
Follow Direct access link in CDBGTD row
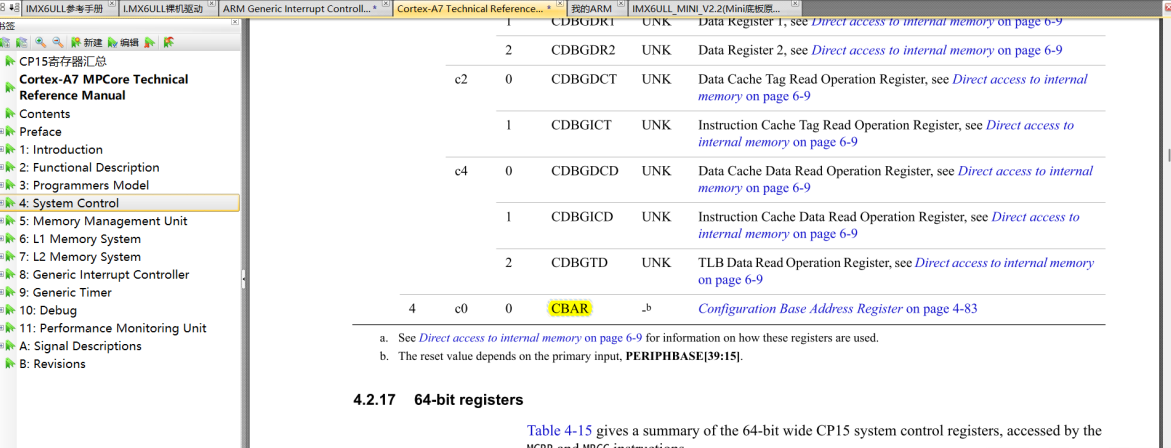click(x=895, y=271)
